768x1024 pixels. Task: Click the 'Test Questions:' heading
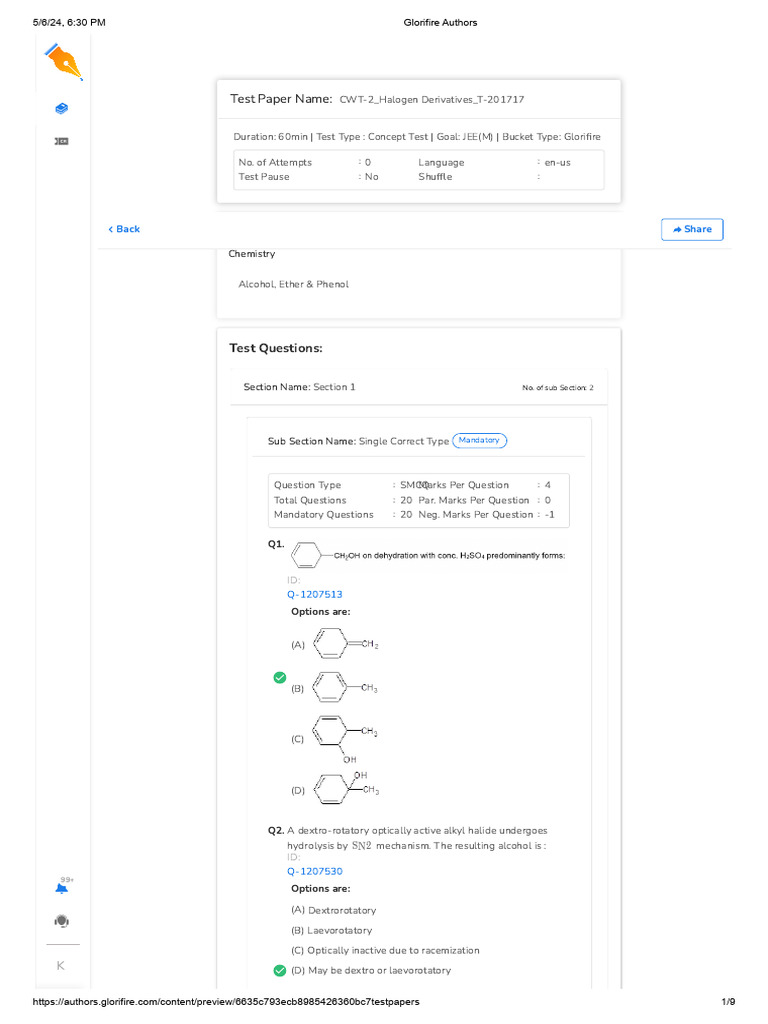tap(276, 348)
